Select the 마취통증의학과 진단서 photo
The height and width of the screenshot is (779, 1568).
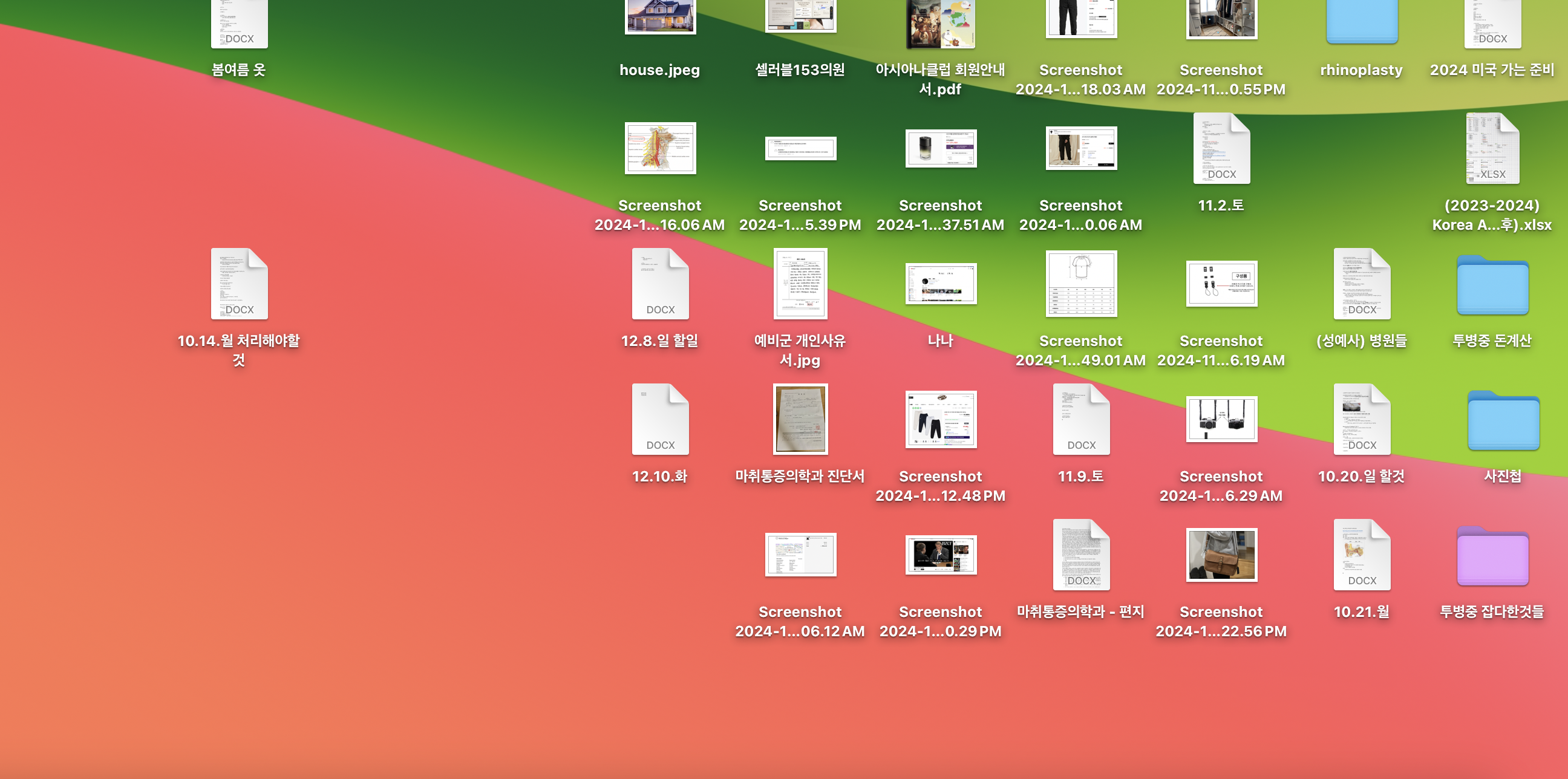click(800, 420)
